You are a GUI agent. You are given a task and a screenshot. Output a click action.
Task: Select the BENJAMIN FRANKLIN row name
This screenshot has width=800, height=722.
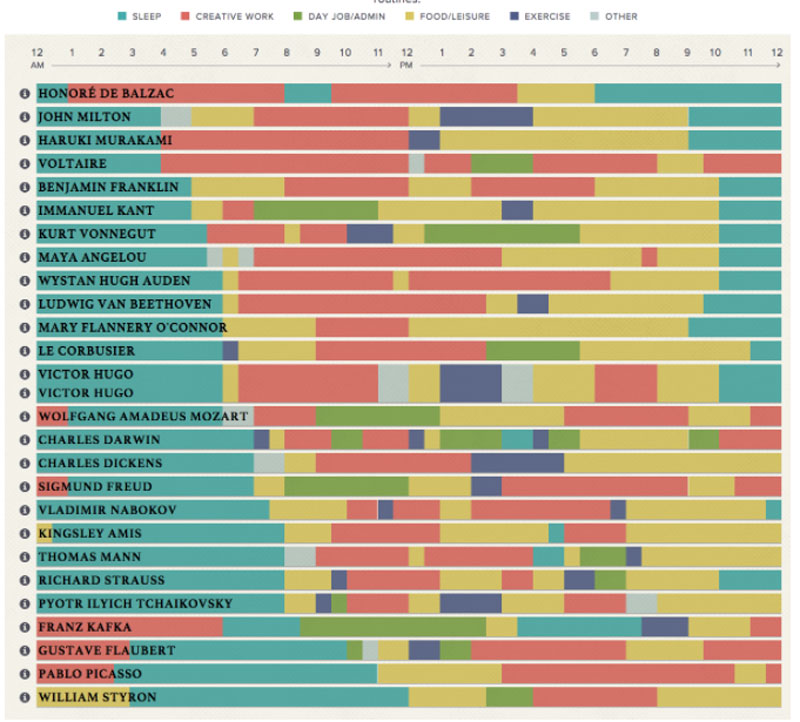point(109,187)
